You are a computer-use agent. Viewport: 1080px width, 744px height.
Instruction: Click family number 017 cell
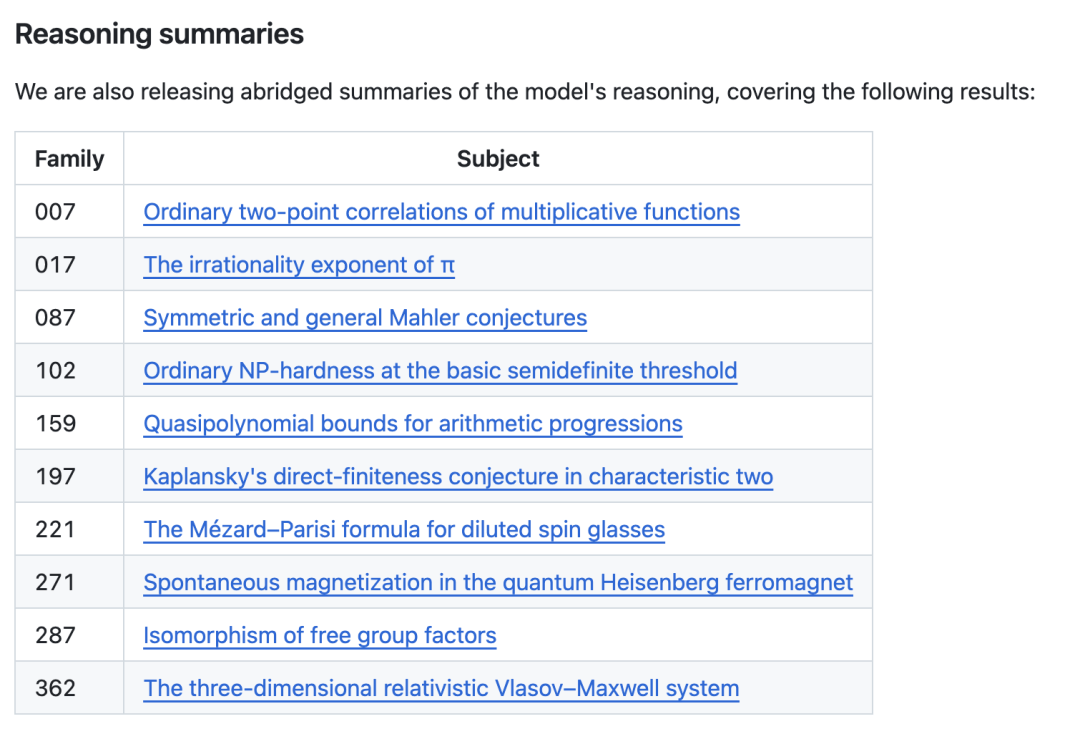pyautogui.click(x=70, y=265)
